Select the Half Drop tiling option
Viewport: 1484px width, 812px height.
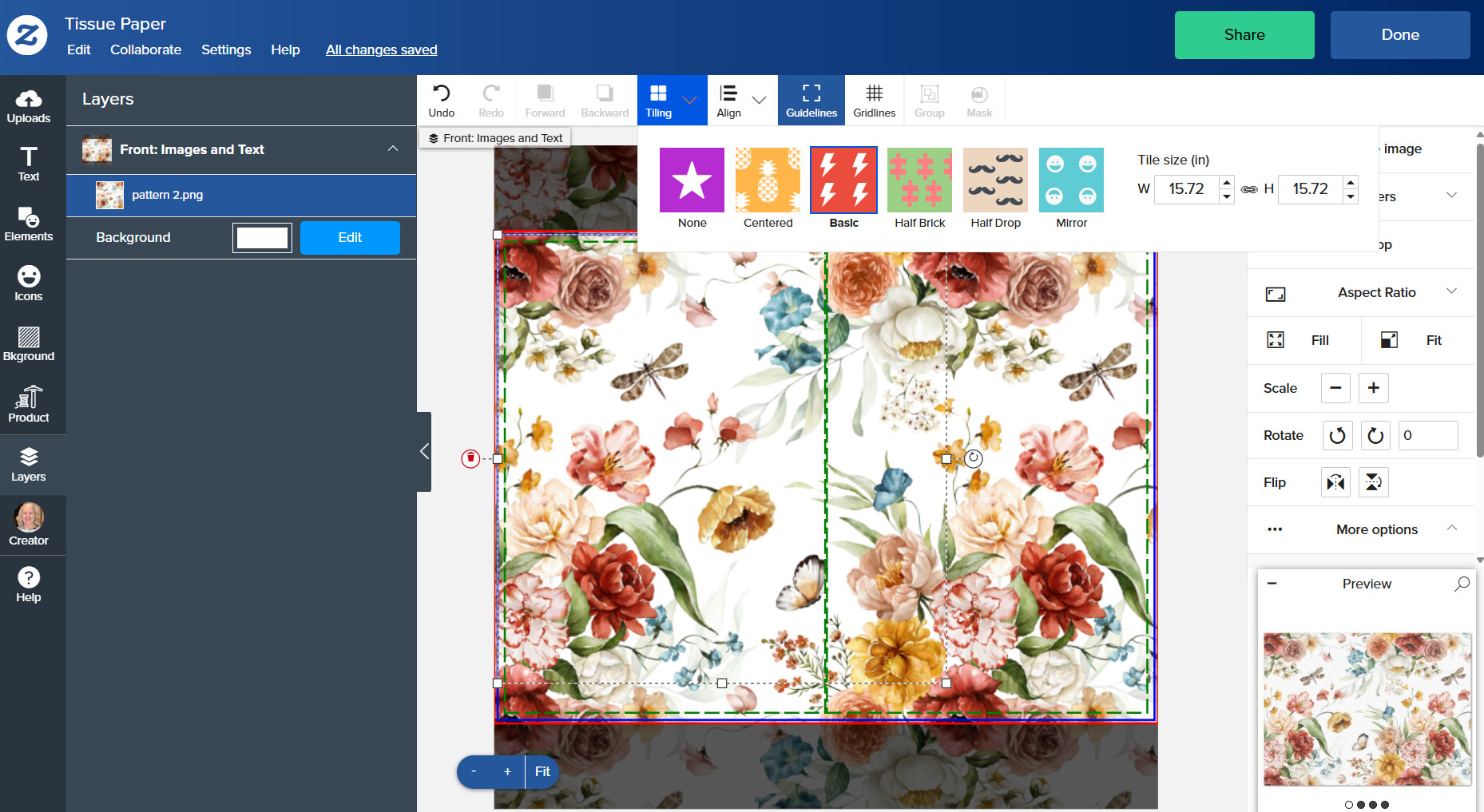point(995,188)
